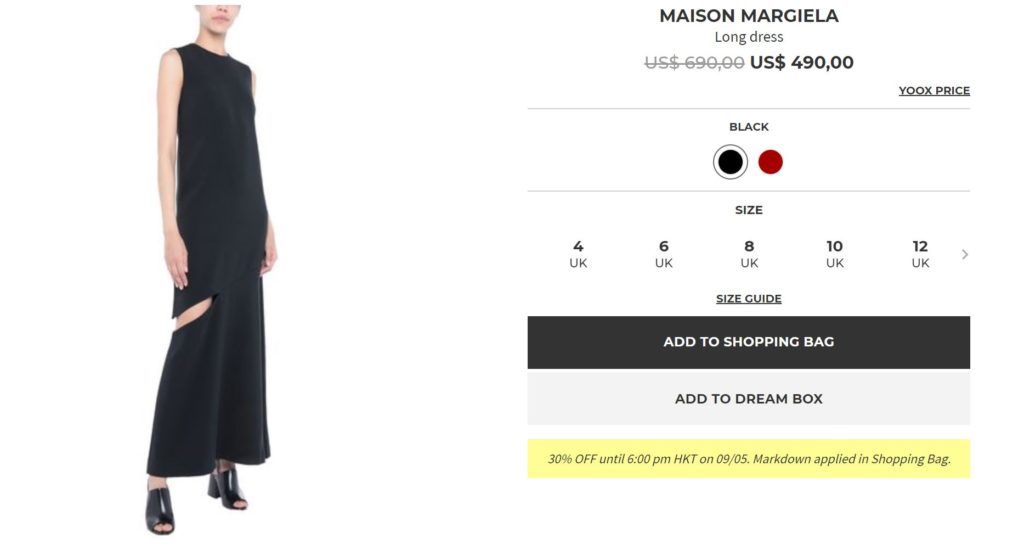Choose the red color swatch

click(x=771, y=162)
